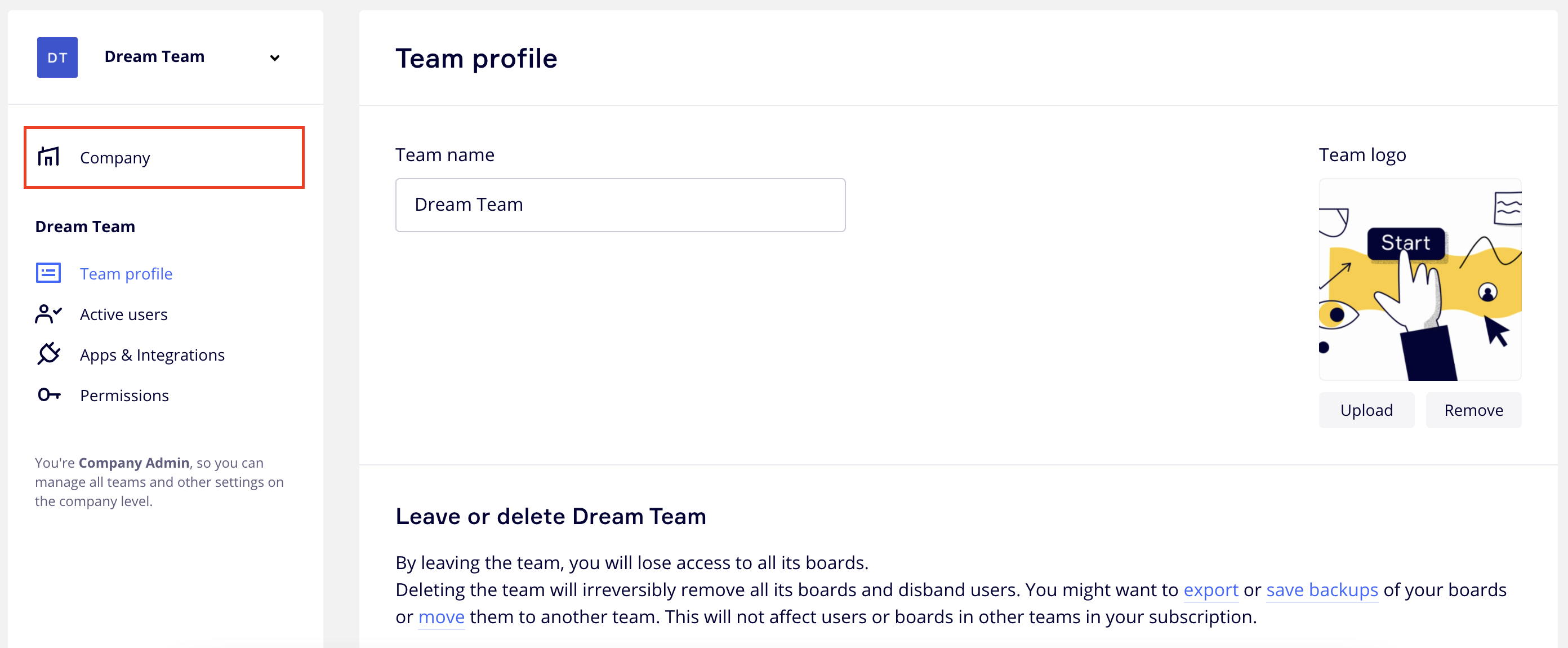The height and width of the screenshot is (648, 1568).
Task: Click the DT team avatar icon
Action: [x=57, y=57]
